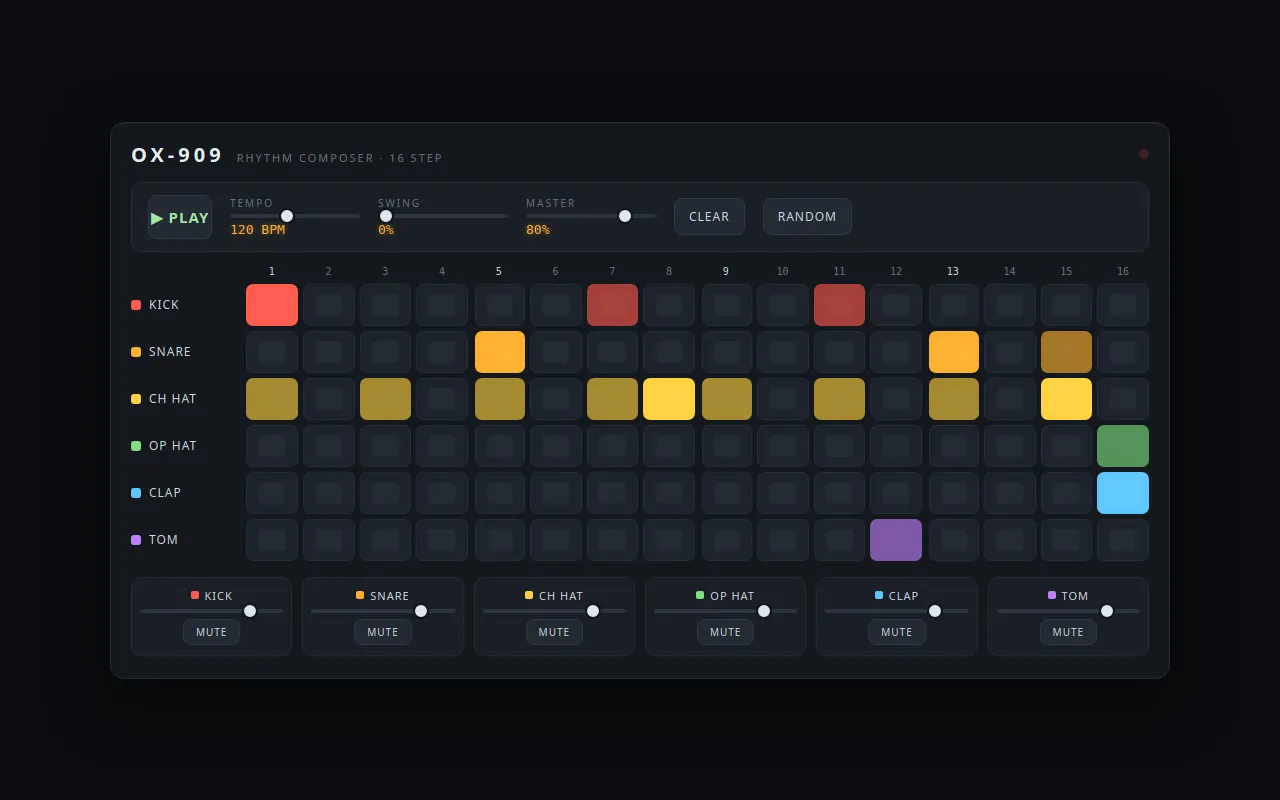Click the Kick channel volume slider

pos(211,611)
